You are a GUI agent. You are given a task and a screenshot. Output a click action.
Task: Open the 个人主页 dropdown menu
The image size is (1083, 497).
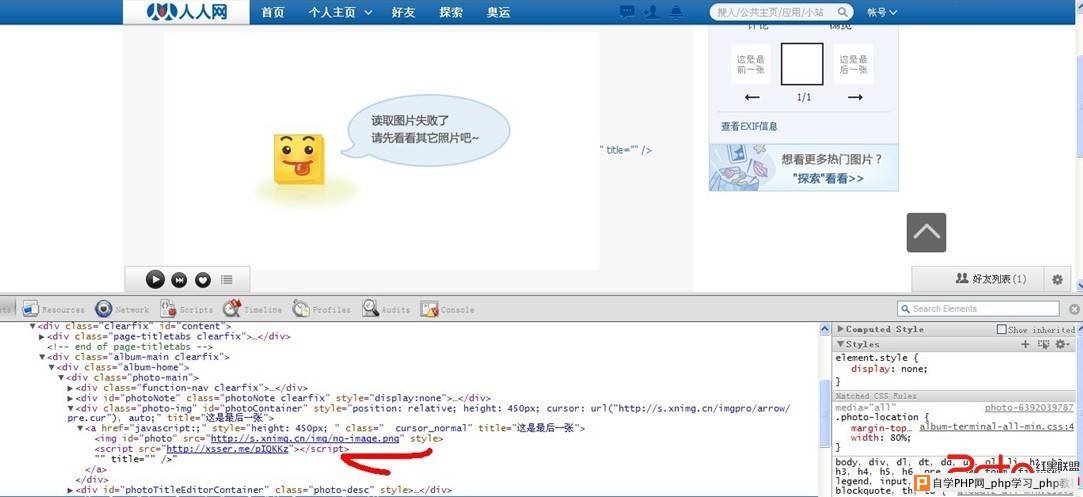(340, 12)
